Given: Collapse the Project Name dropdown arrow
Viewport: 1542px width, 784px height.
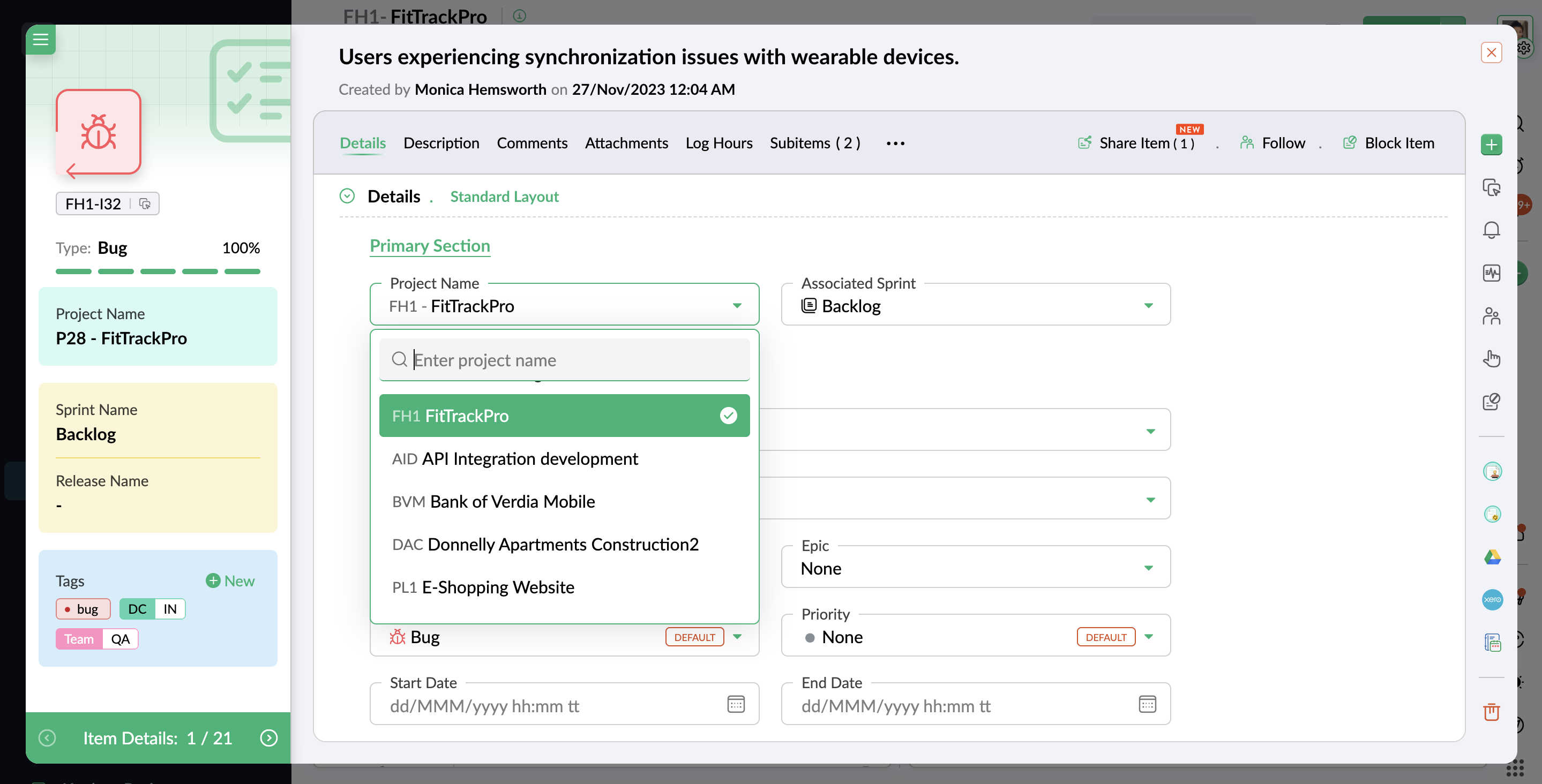Looking at the screenshot, I should point(737,306).
